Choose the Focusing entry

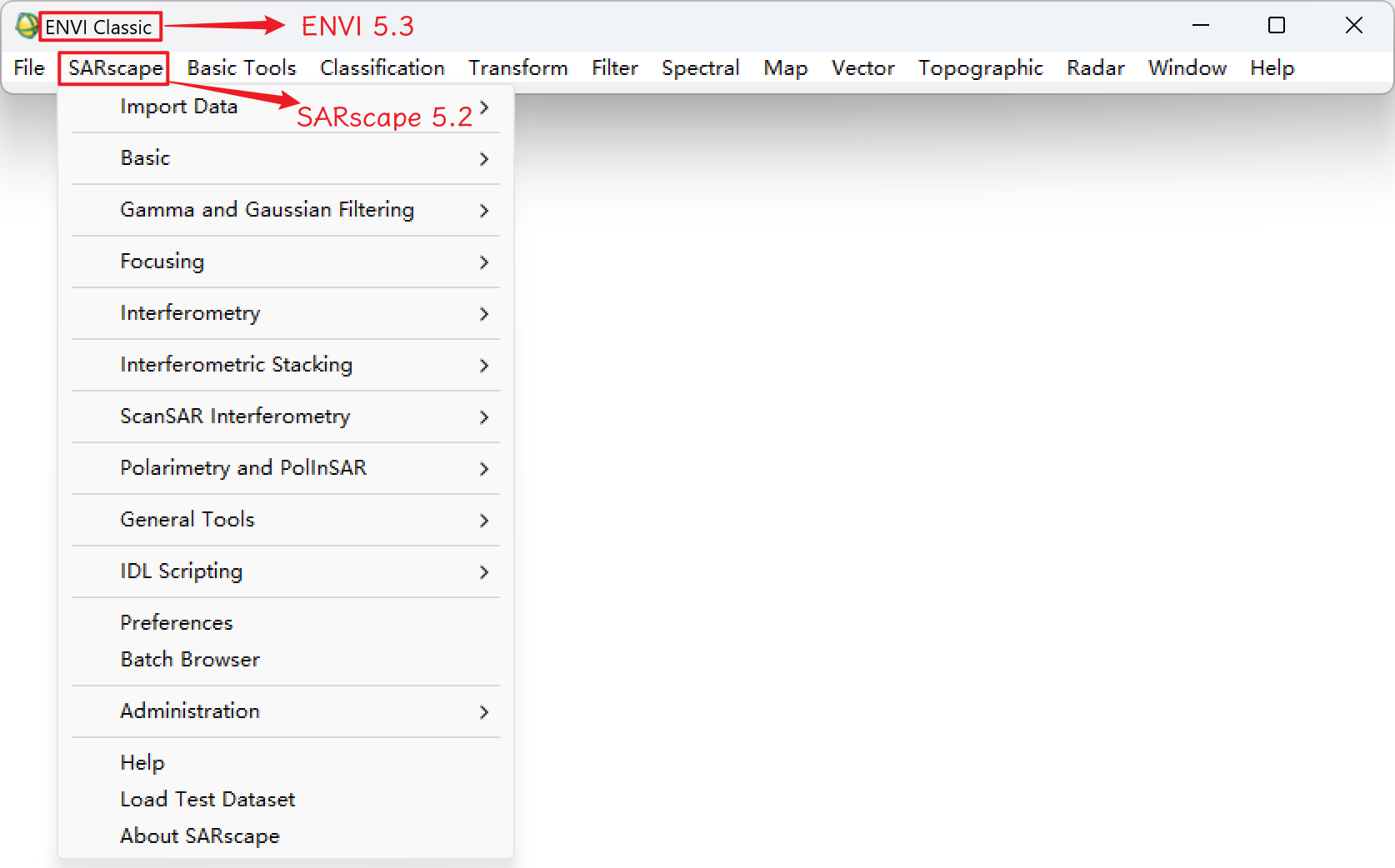tap(286, 262)
